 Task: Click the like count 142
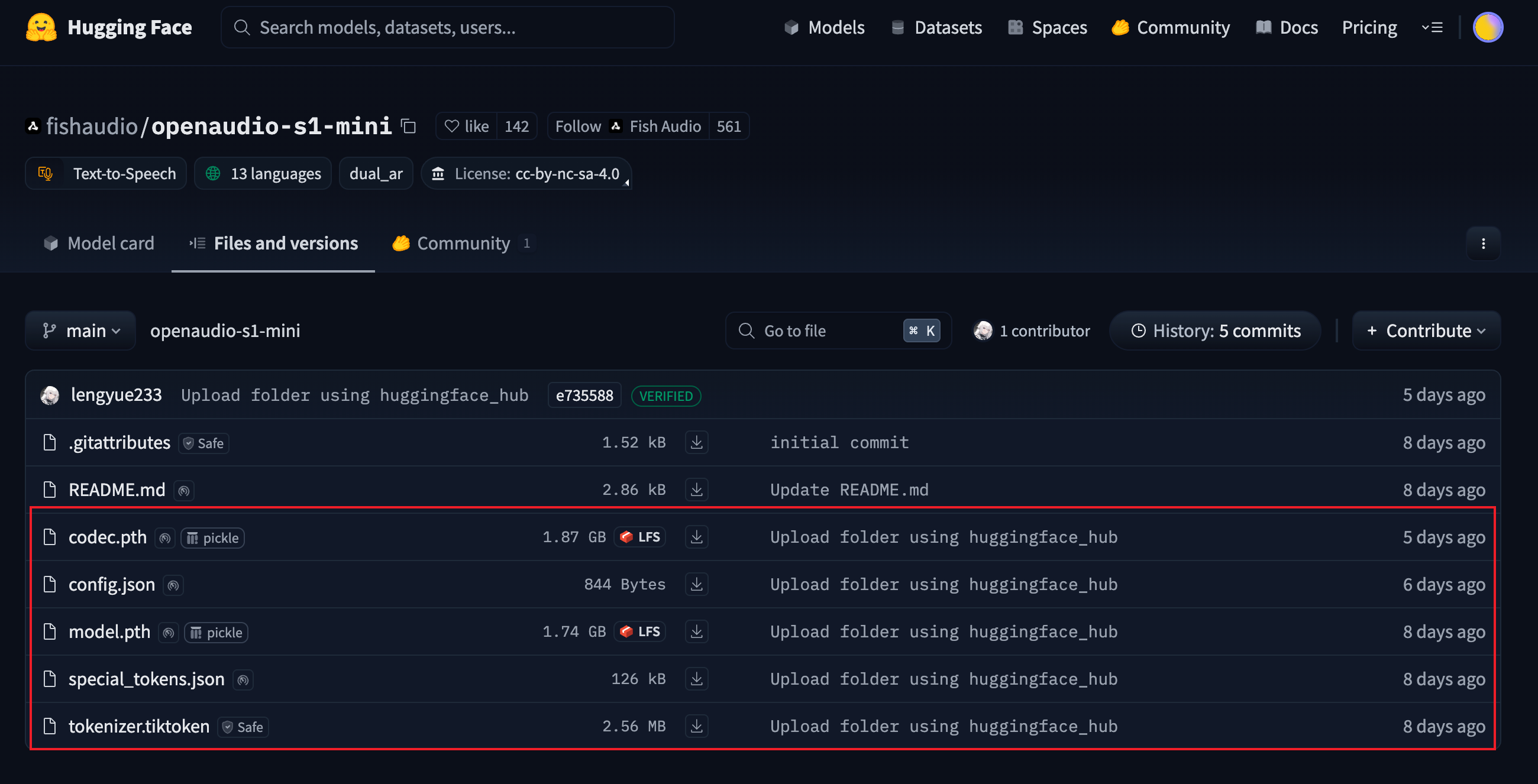[516, 126]
